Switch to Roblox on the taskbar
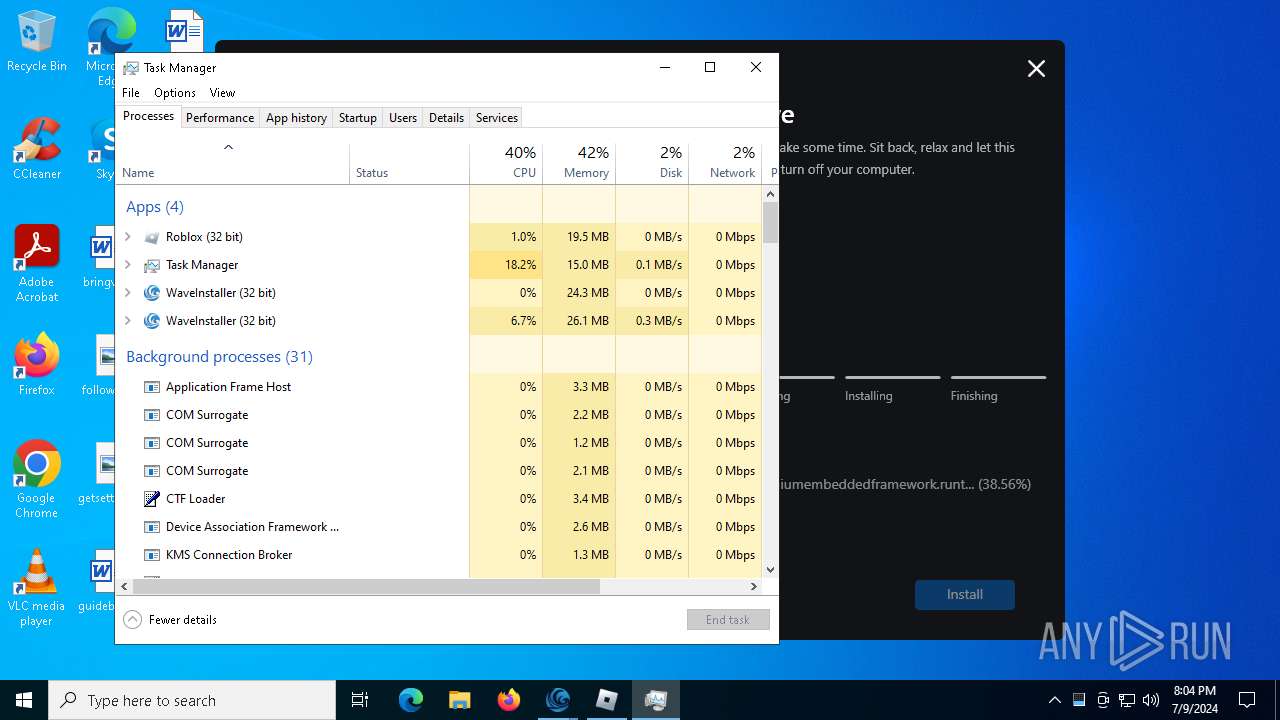Screen dimensions: 1280x720 point(606,700)
